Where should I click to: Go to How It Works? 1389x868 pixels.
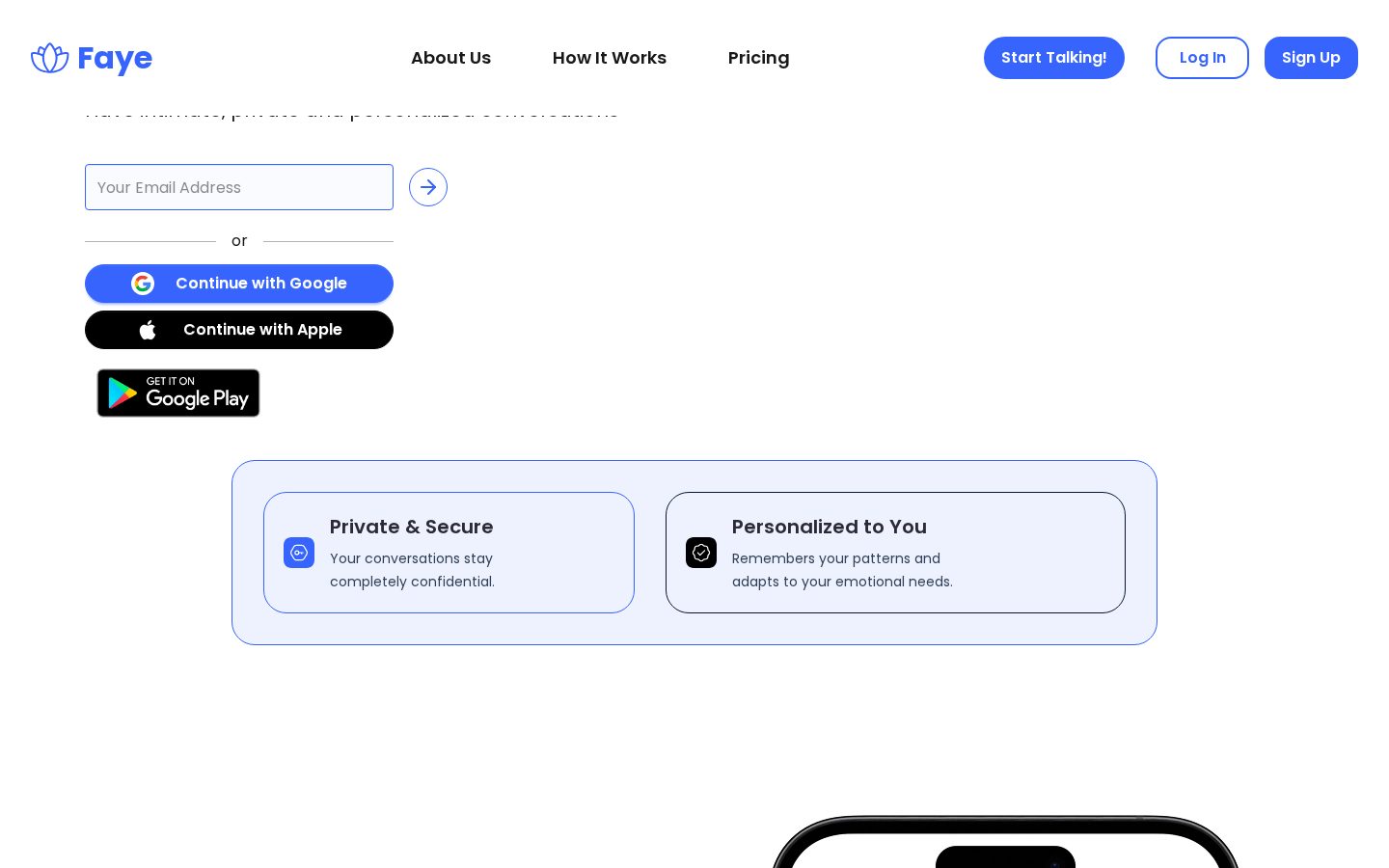[610, 58]
